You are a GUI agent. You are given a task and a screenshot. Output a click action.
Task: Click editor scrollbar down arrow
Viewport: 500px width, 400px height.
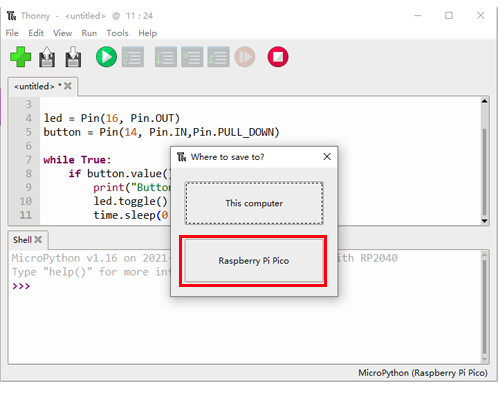tap(485, 221)
